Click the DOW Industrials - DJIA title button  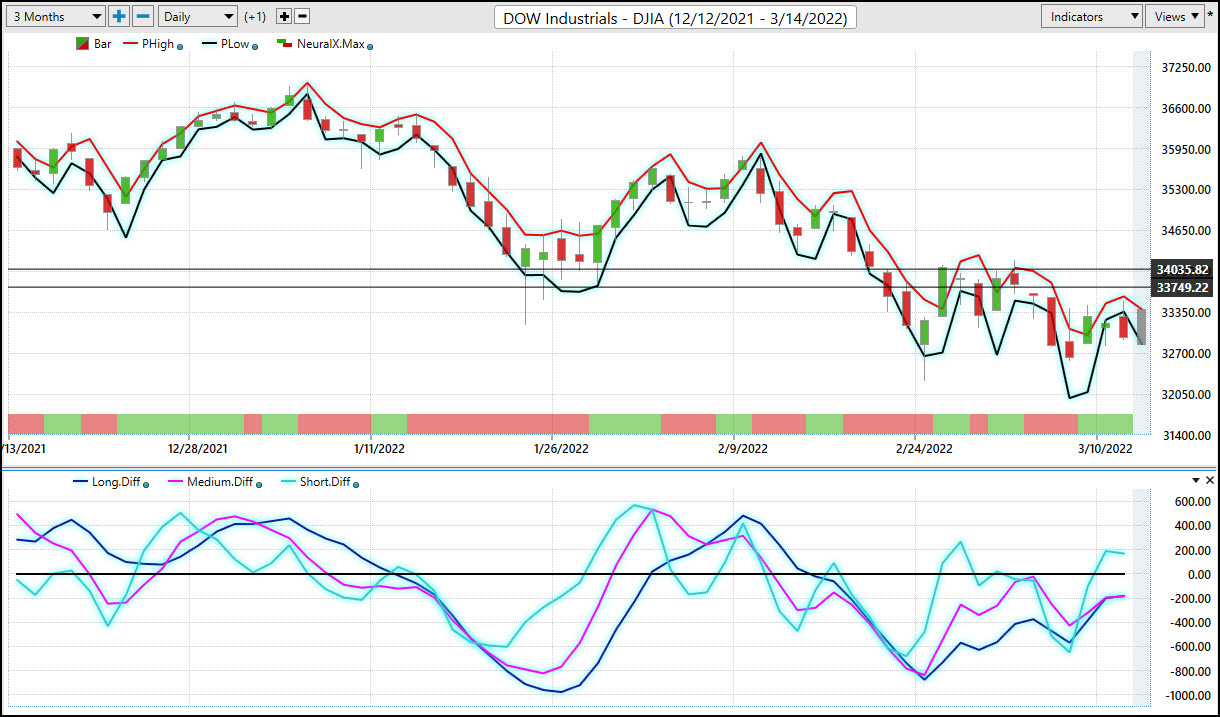point(675,18)
